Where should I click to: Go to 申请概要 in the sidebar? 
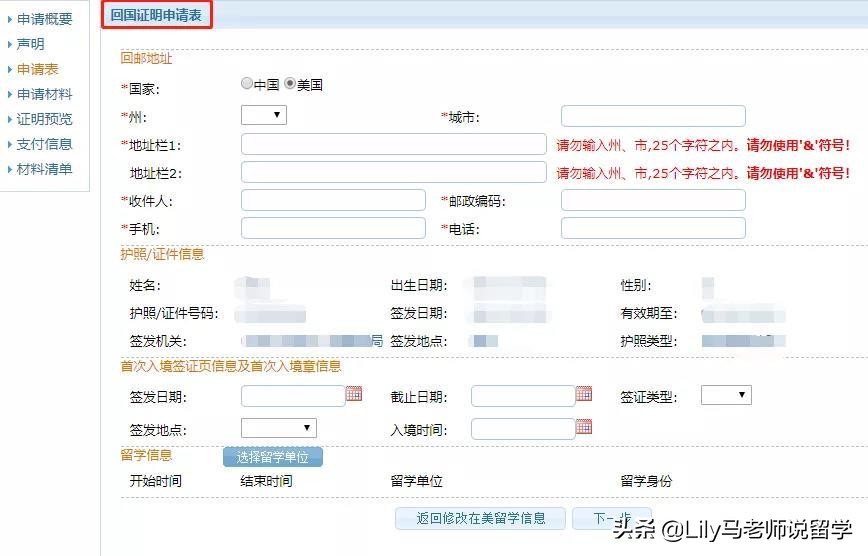45,19
